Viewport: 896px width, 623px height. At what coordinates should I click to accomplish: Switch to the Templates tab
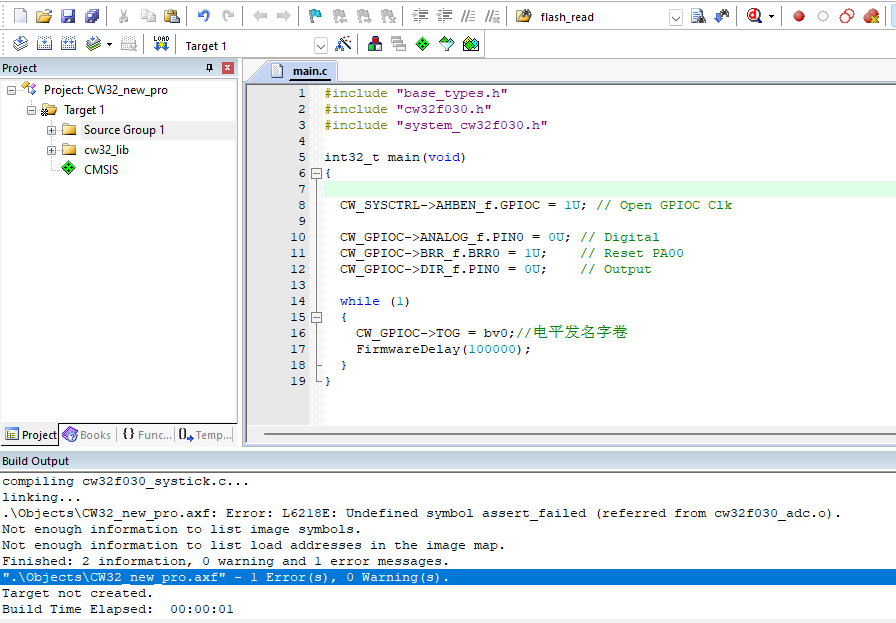205,435
